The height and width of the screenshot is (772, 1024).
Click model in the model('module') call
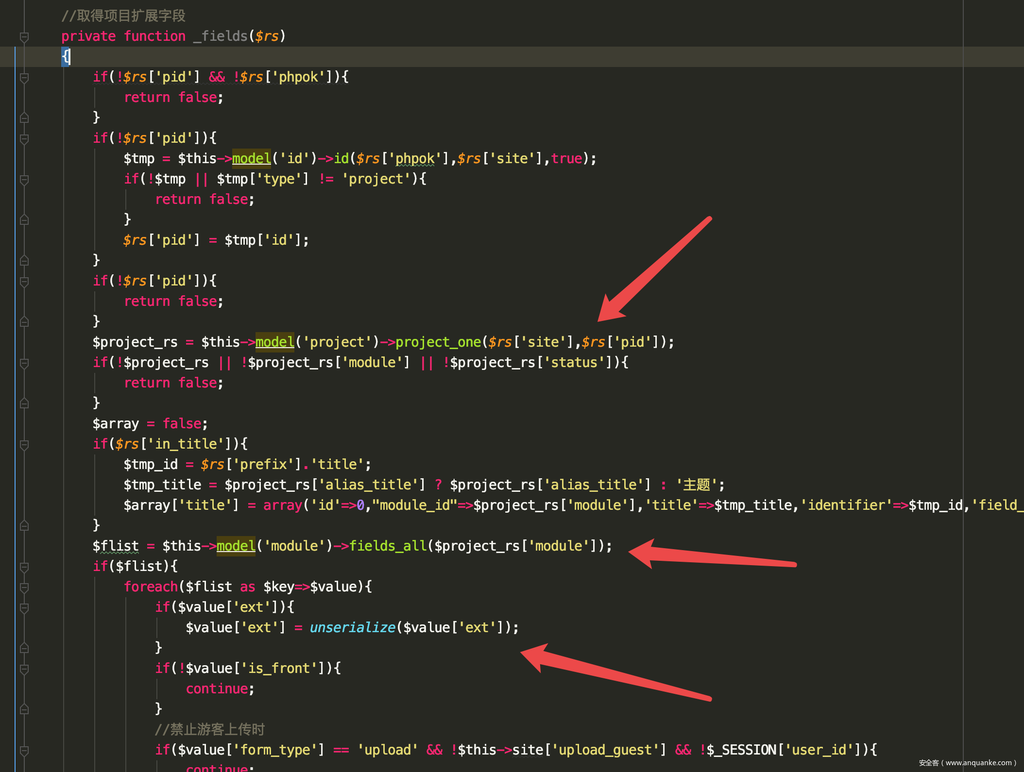coord(236,546)
